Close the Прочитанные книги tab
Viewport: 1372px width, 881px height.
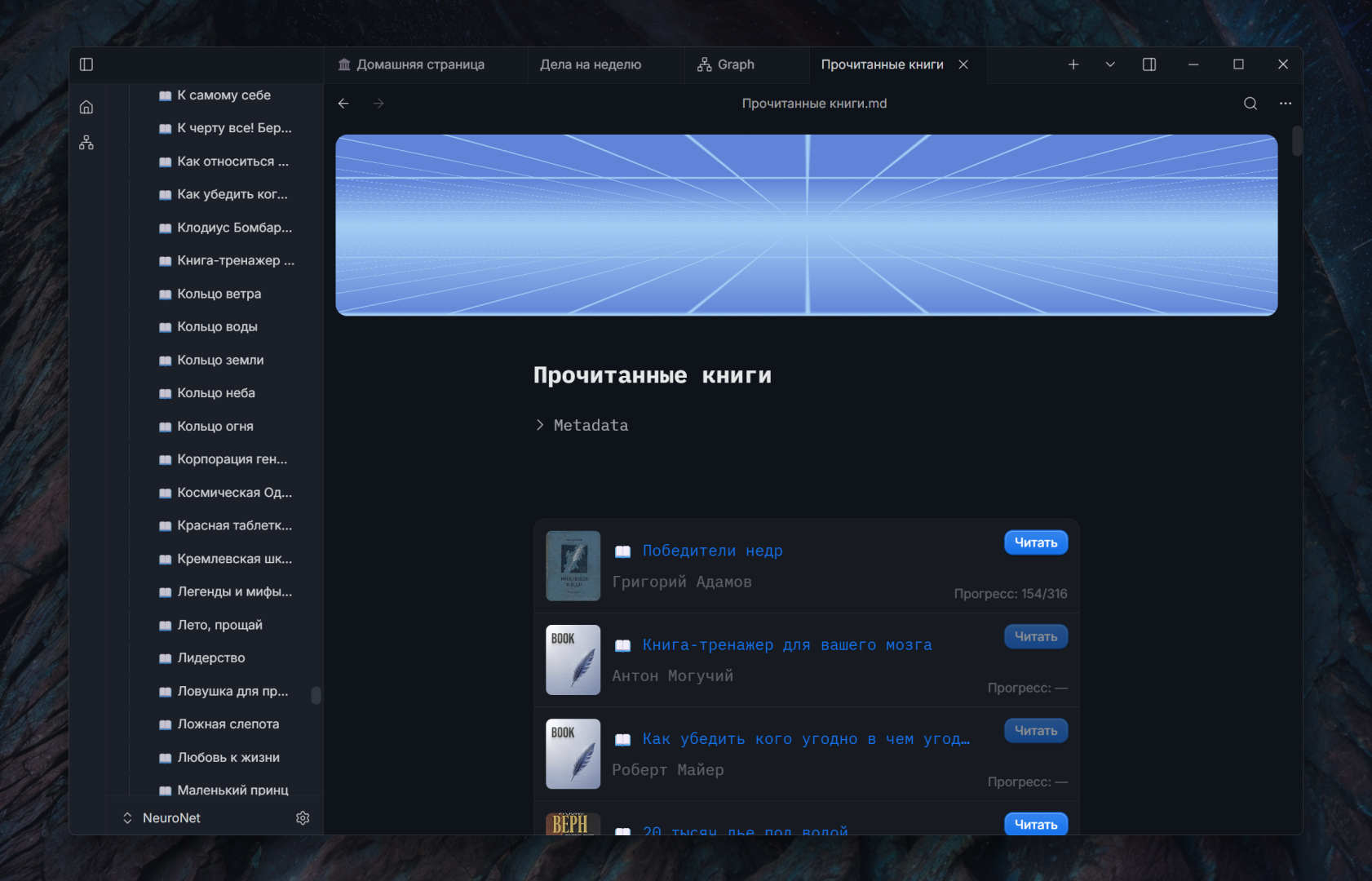(x=963, y=64)
